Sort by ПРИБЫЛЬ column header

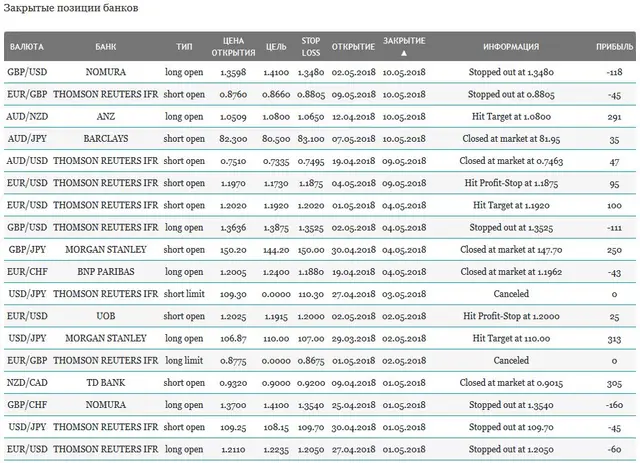[x=614, y=47]
